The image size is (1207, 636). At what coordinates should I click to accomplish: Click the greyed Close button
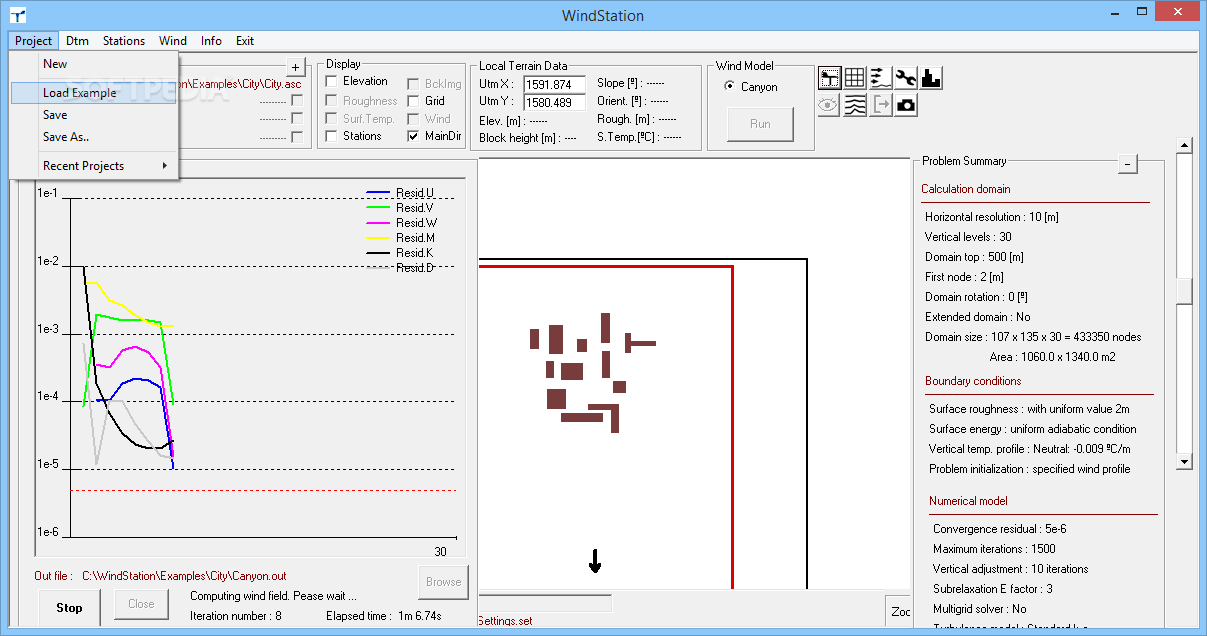[141, 604]
